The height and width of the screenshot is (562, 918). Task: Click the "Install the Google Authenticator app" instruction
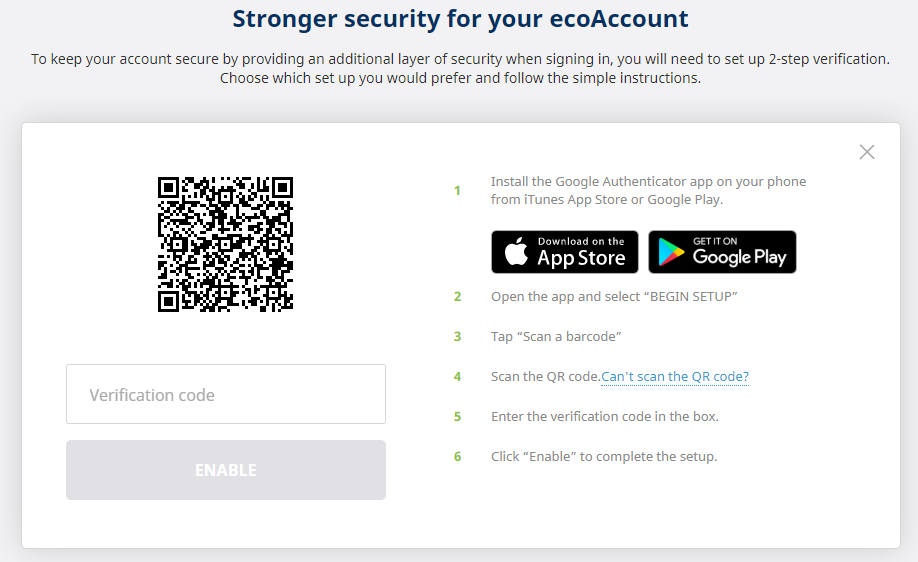[x=648, y=190]
